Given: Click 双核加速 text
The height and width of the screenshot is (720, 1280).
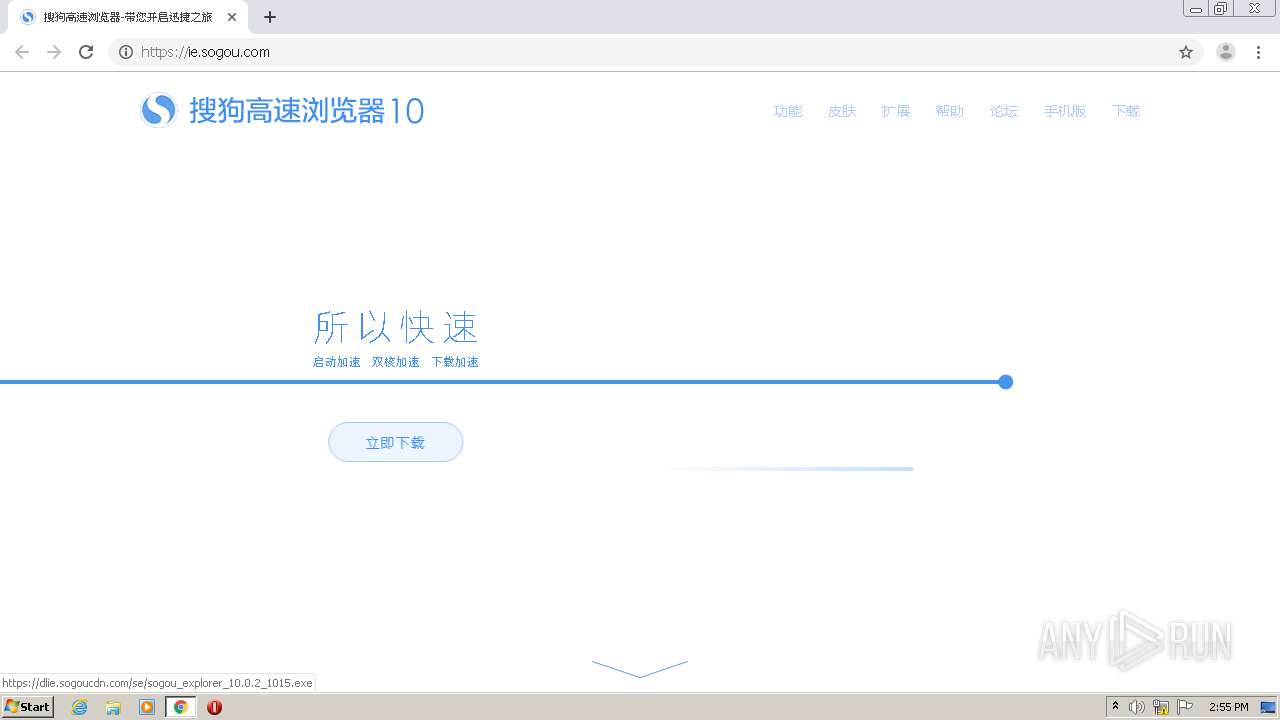Looking at the screenshot, I should 396,362.
